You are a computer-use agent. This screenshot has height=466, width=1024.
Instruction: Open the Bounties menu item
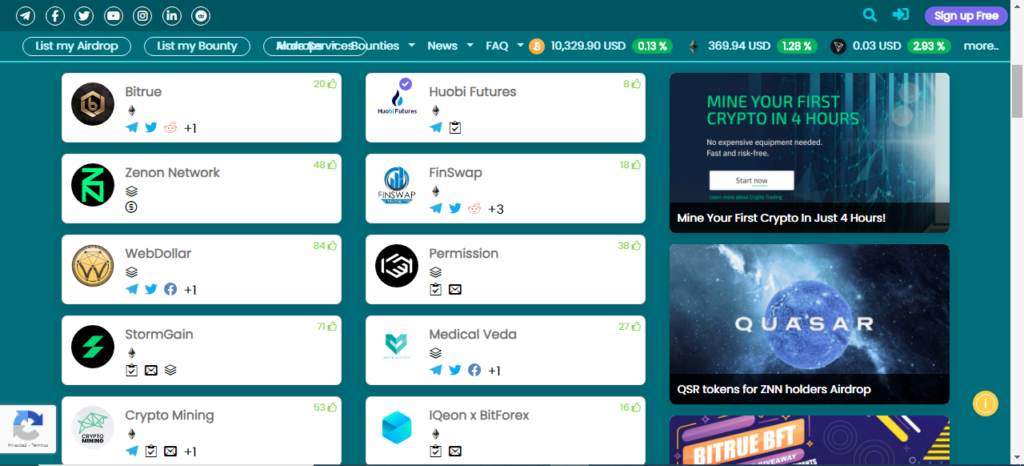[375, 46]
